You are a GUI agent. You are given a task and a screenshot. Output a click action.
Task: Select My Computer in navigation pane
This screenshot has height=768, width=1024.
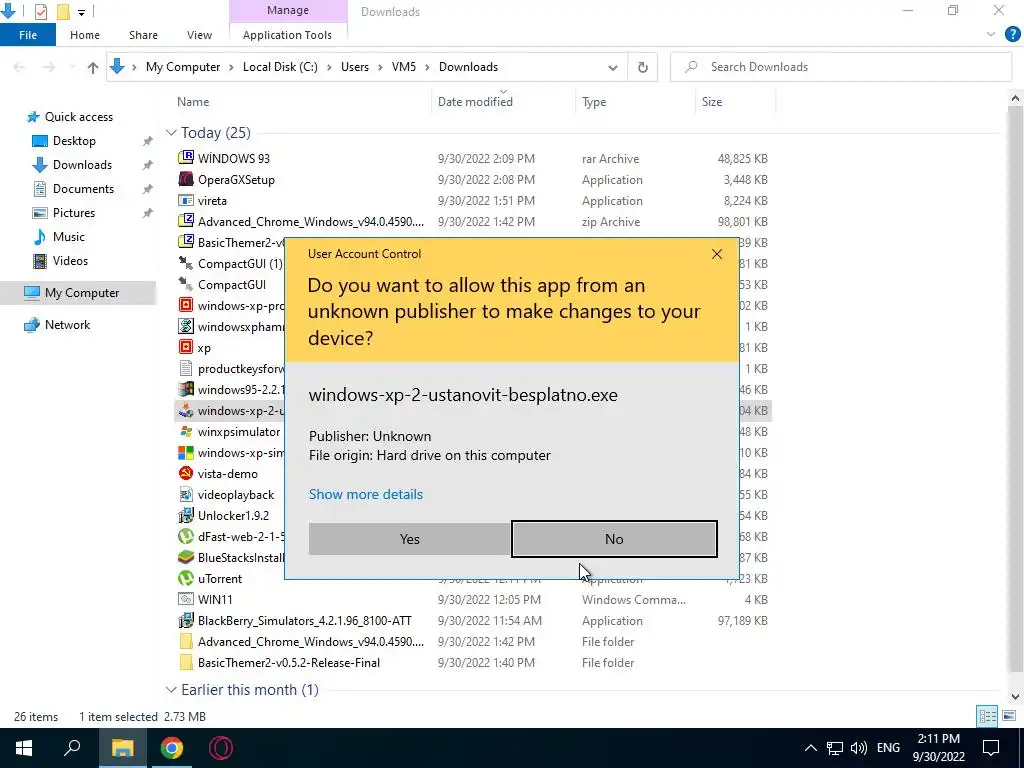coord(78,293)
